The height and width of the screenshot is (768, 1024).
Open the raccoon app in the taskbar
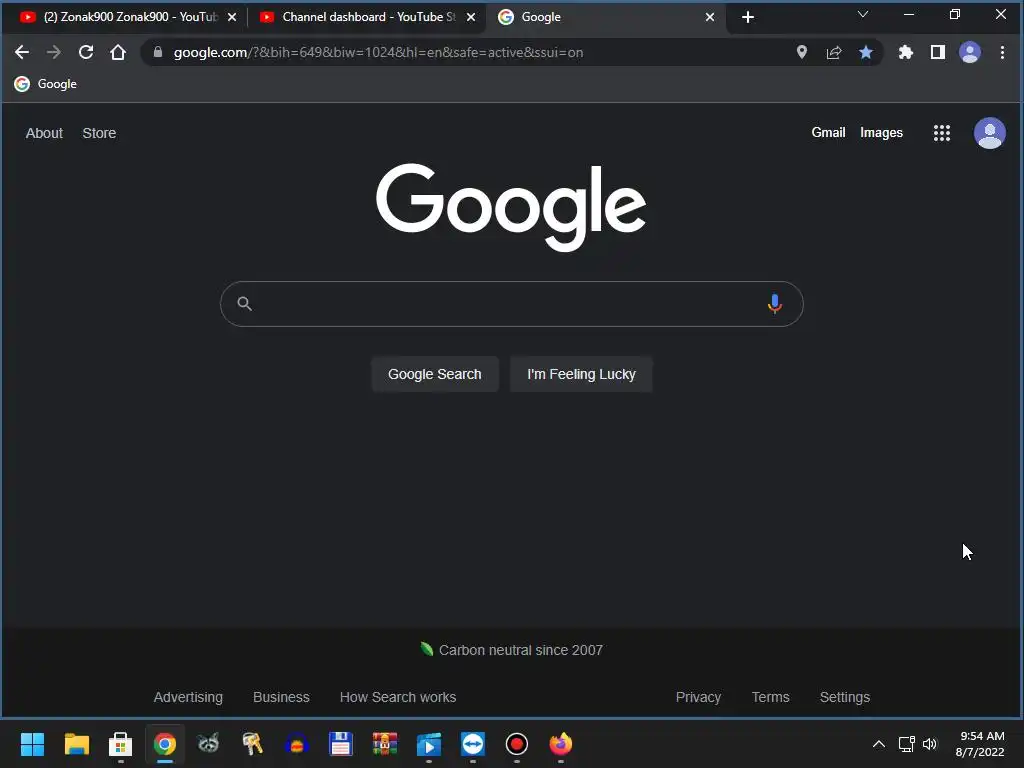tap(208, 744)
